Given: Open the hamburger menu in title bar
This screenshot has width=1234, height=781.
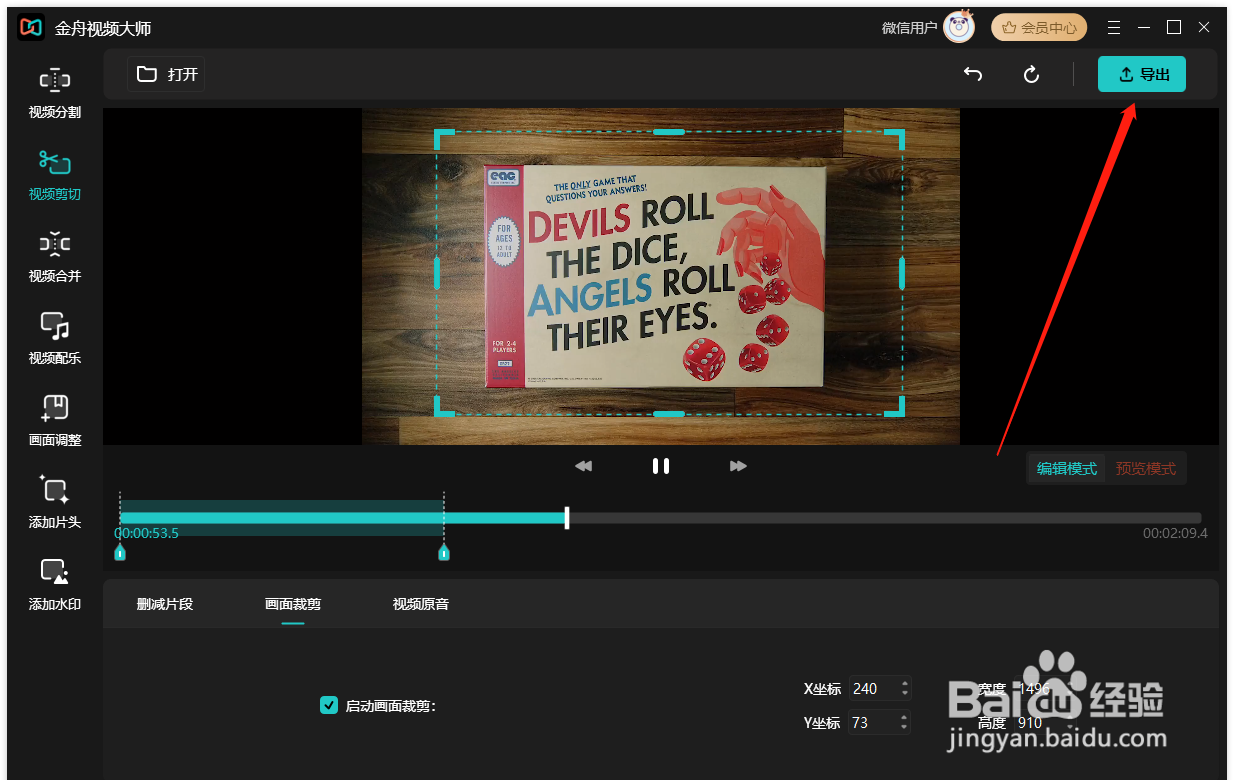Looking at the screenshot, I should point(1114,28).
